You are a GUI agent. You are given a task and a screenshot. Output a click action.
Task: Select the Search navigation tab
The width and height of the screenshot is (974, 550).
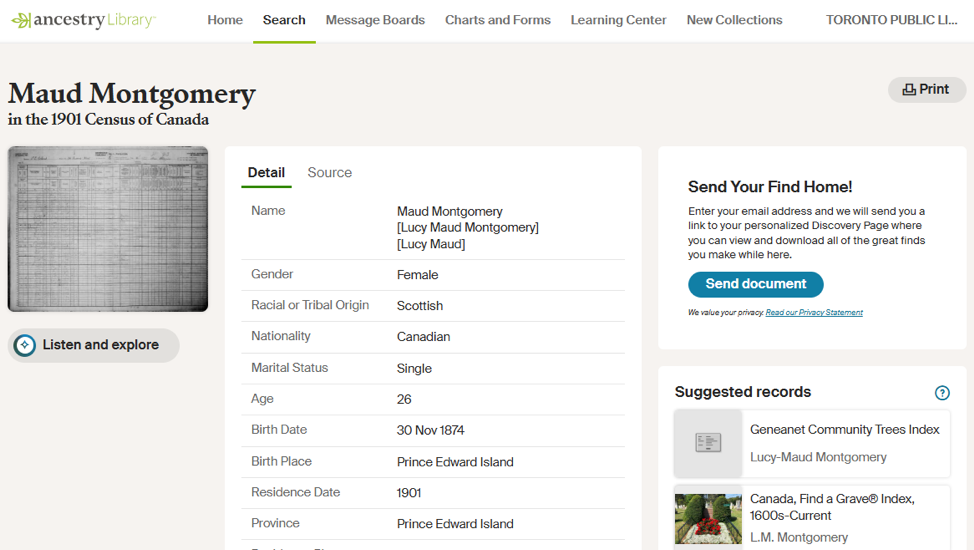pos(284,20)
